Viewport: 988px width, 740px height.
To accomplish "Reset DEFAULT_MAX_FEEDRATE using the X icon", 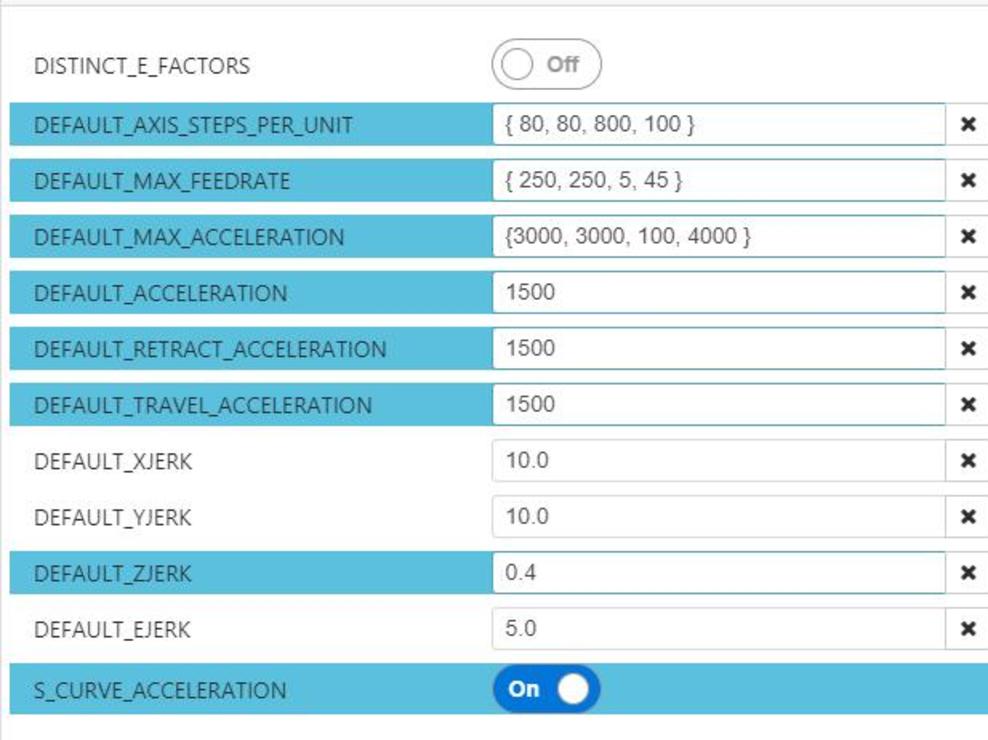I will point(967,181).
